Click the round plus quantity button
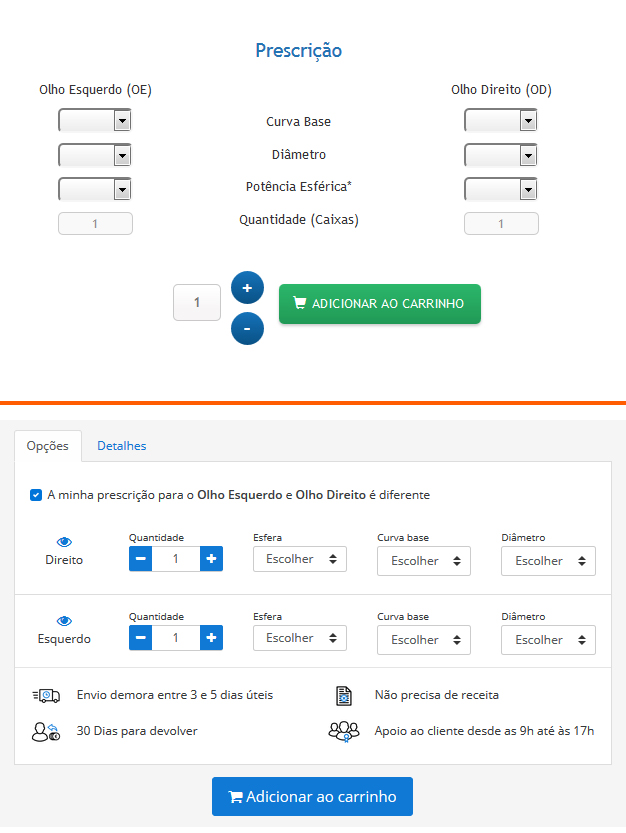 point(247,288)
